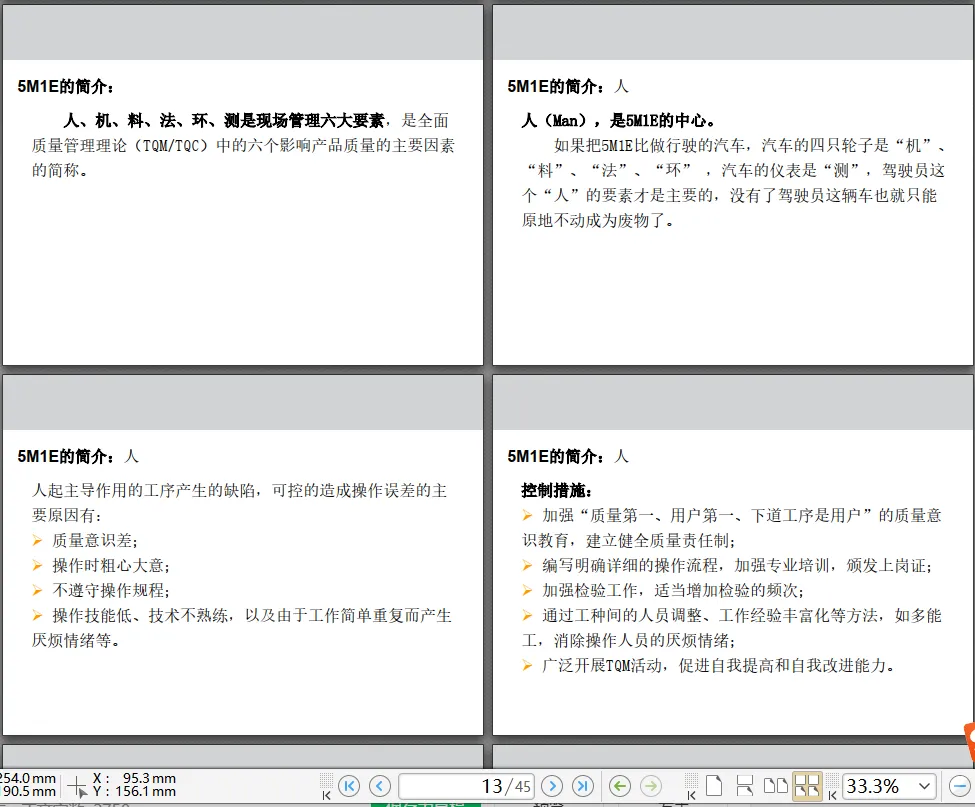Click the "X : 95.3 mm" readout
This screenshot has width=975, height=807.
134,778
